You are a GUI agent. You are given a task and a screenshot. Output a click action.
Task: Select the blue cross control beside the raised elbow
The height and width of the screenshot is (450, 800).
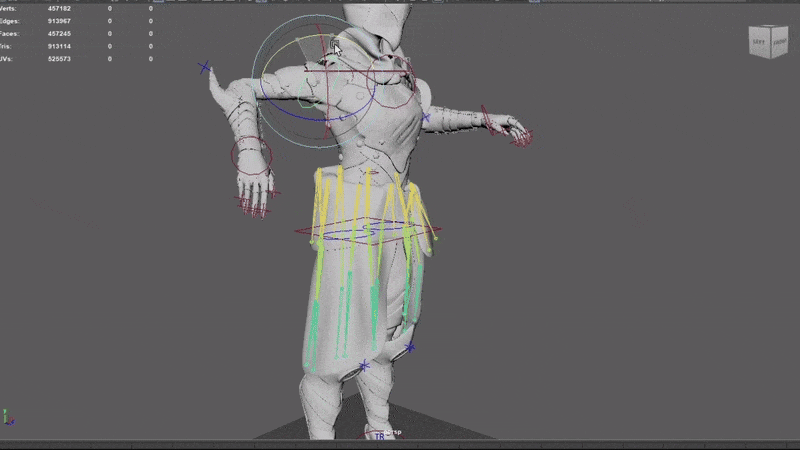[x=205, y=68]
